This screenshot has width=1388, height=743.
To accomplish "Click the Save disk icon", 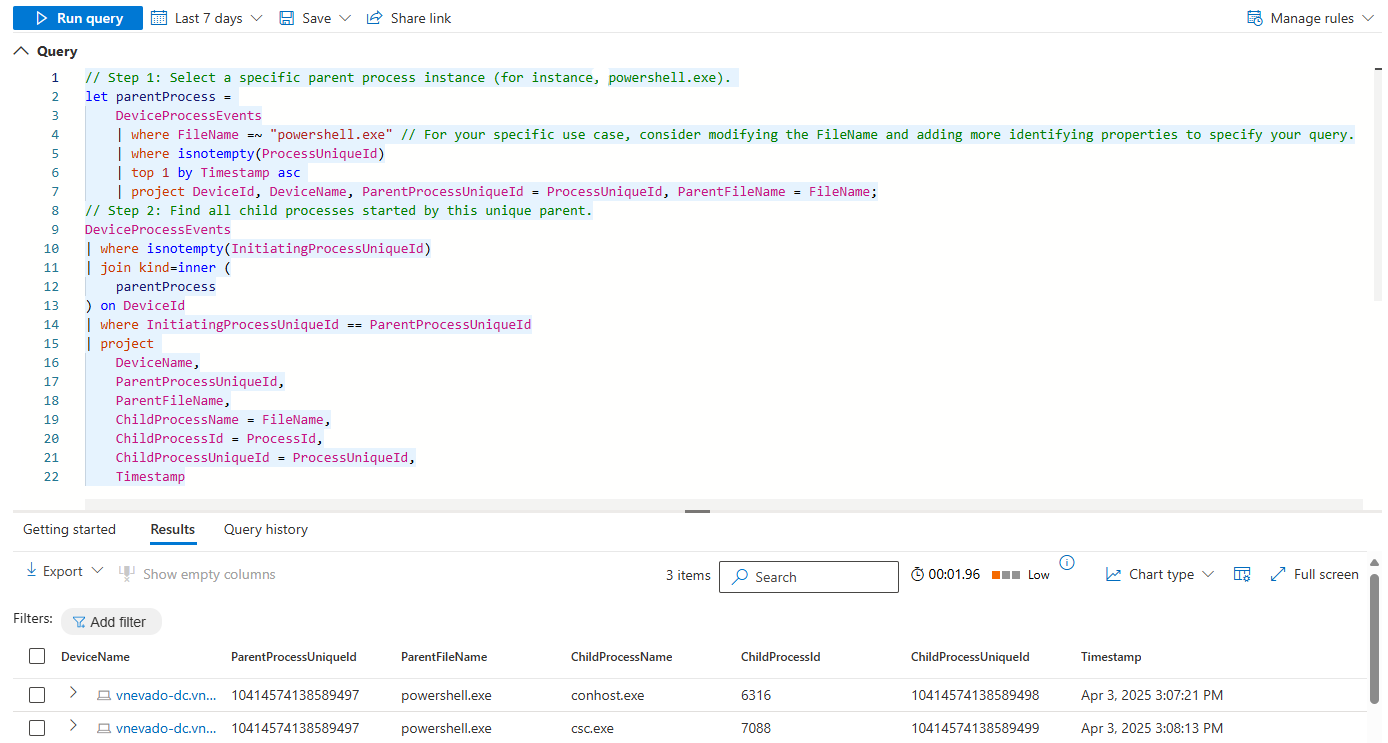I will [287, 18].
